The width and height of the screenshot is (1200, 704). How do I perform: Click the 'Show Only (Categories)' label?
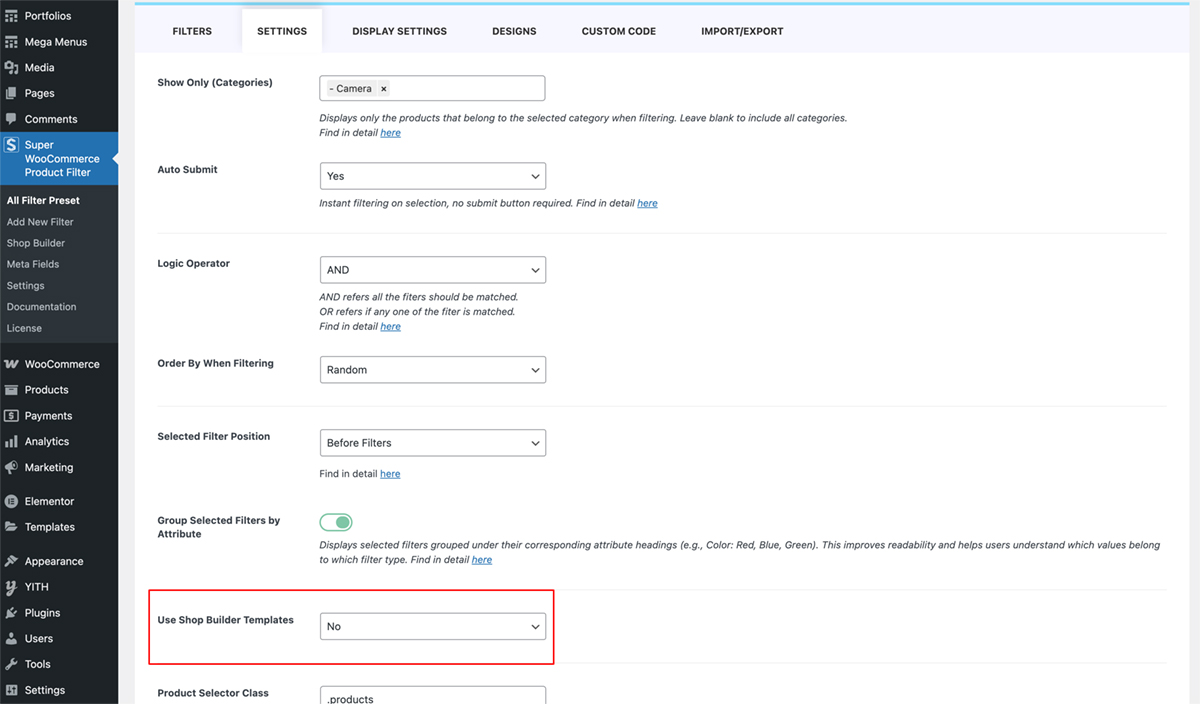pos(215,83)
